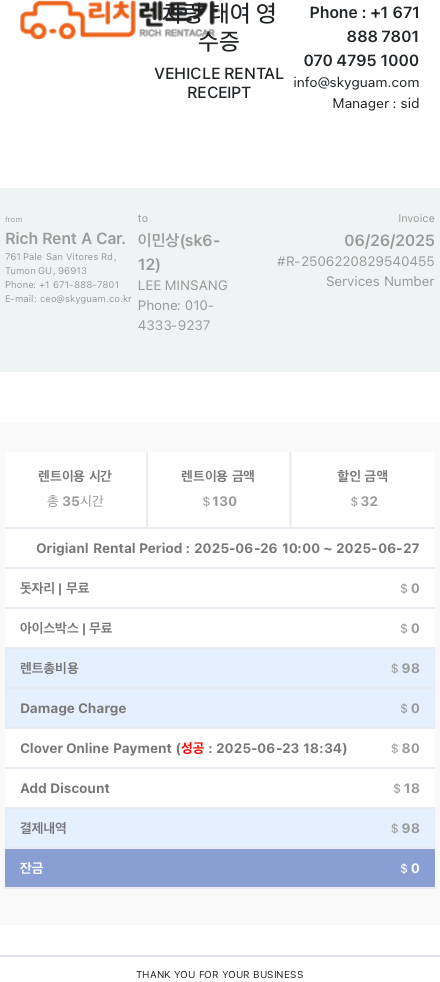Click the ceo@skyguam.co.kr email in from section
The image size is (440, 982).
[x=86, y=299]
